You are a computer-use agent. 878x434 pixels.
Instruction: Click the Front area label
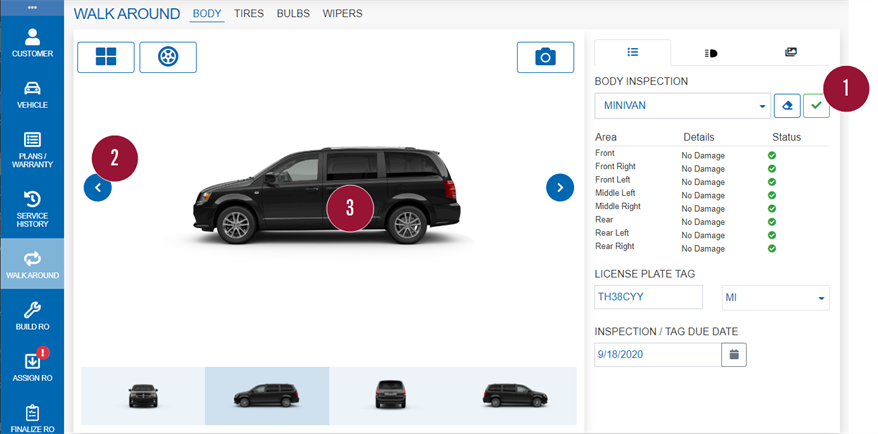pos(605,153)
